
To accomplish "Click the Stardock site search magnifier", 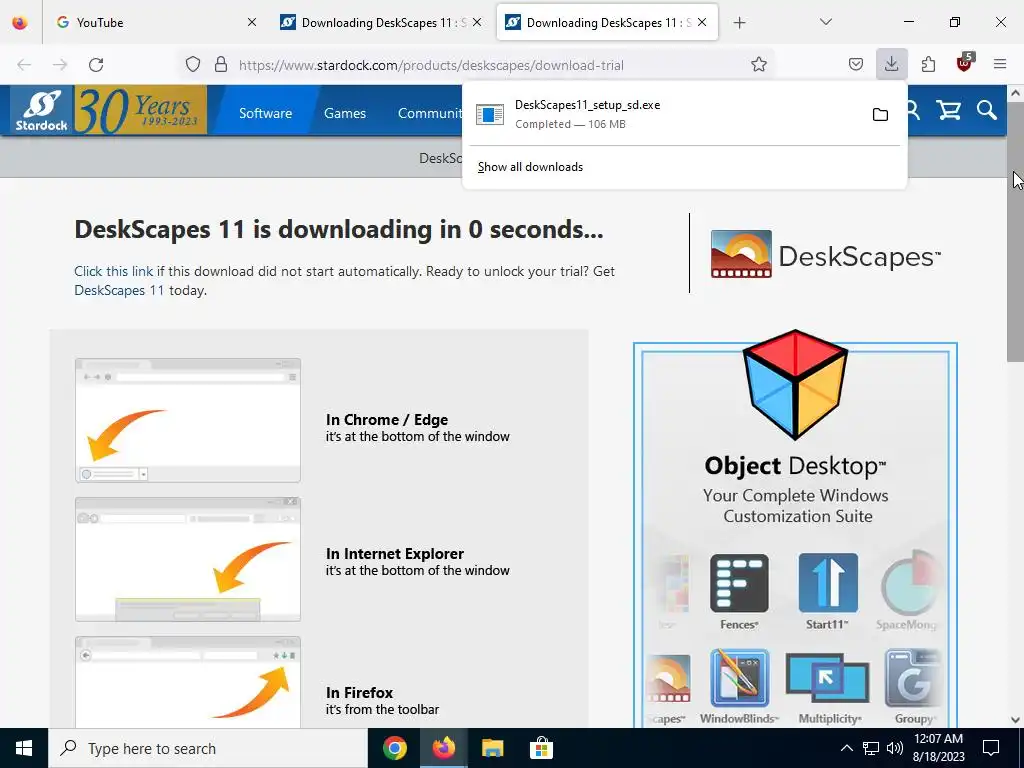I will (x=987, y=111).
